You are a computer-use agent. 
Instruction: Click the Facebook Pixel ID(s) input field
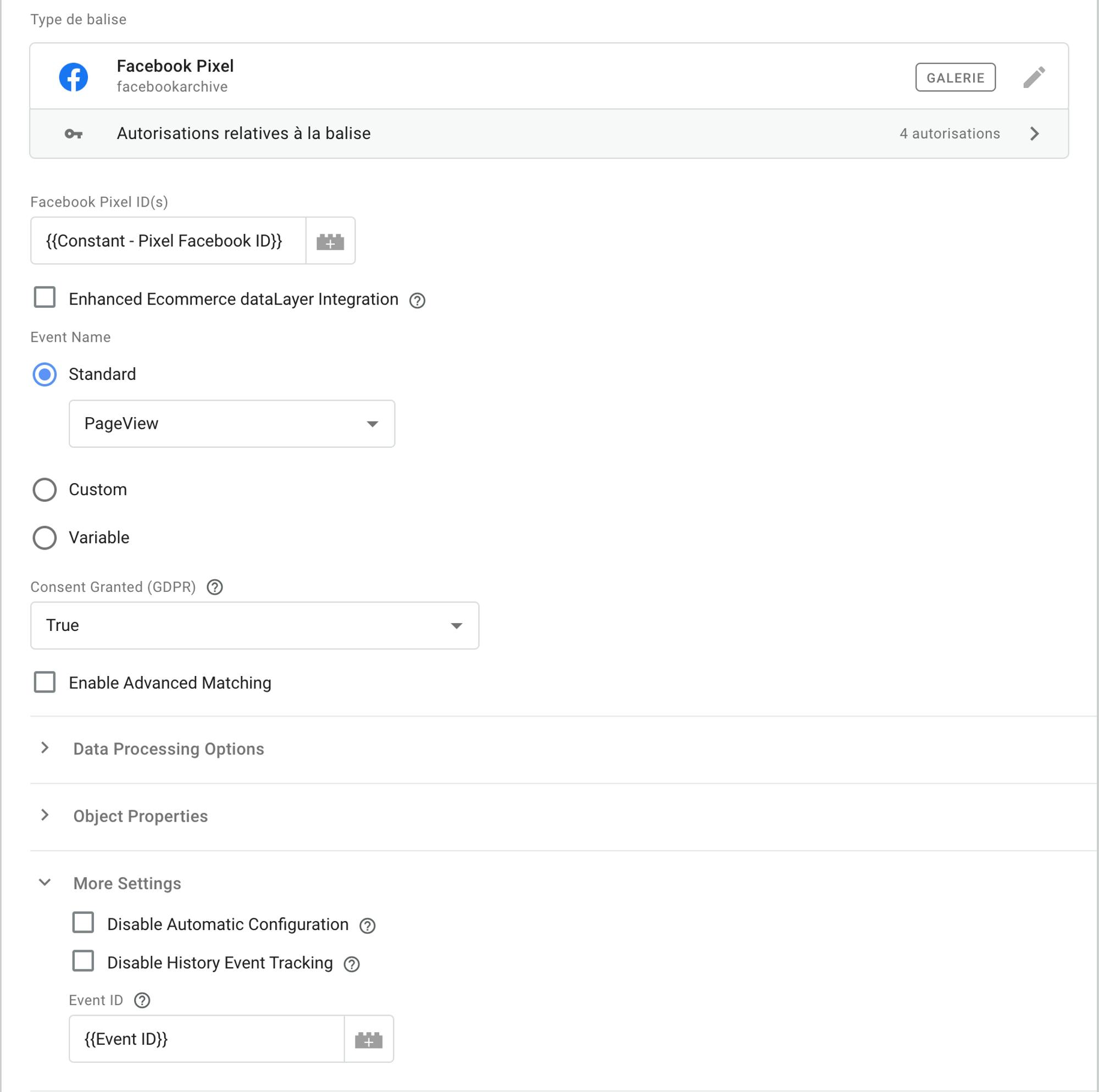(168, 241)
